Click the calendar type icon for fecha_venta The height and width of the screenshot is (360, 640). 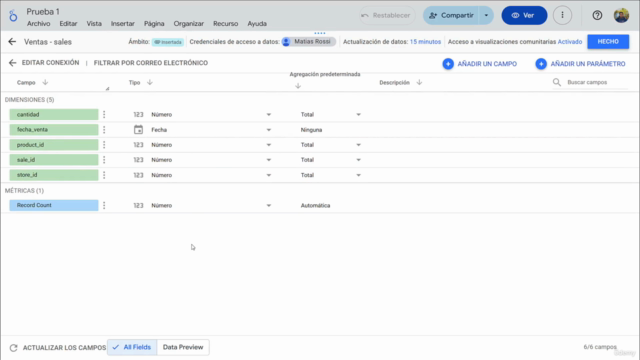(x=138, y=130)
